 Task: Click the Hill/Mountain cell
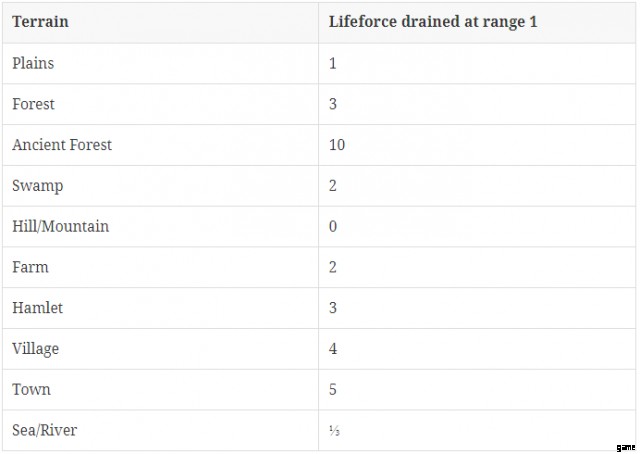click(60, 226)
